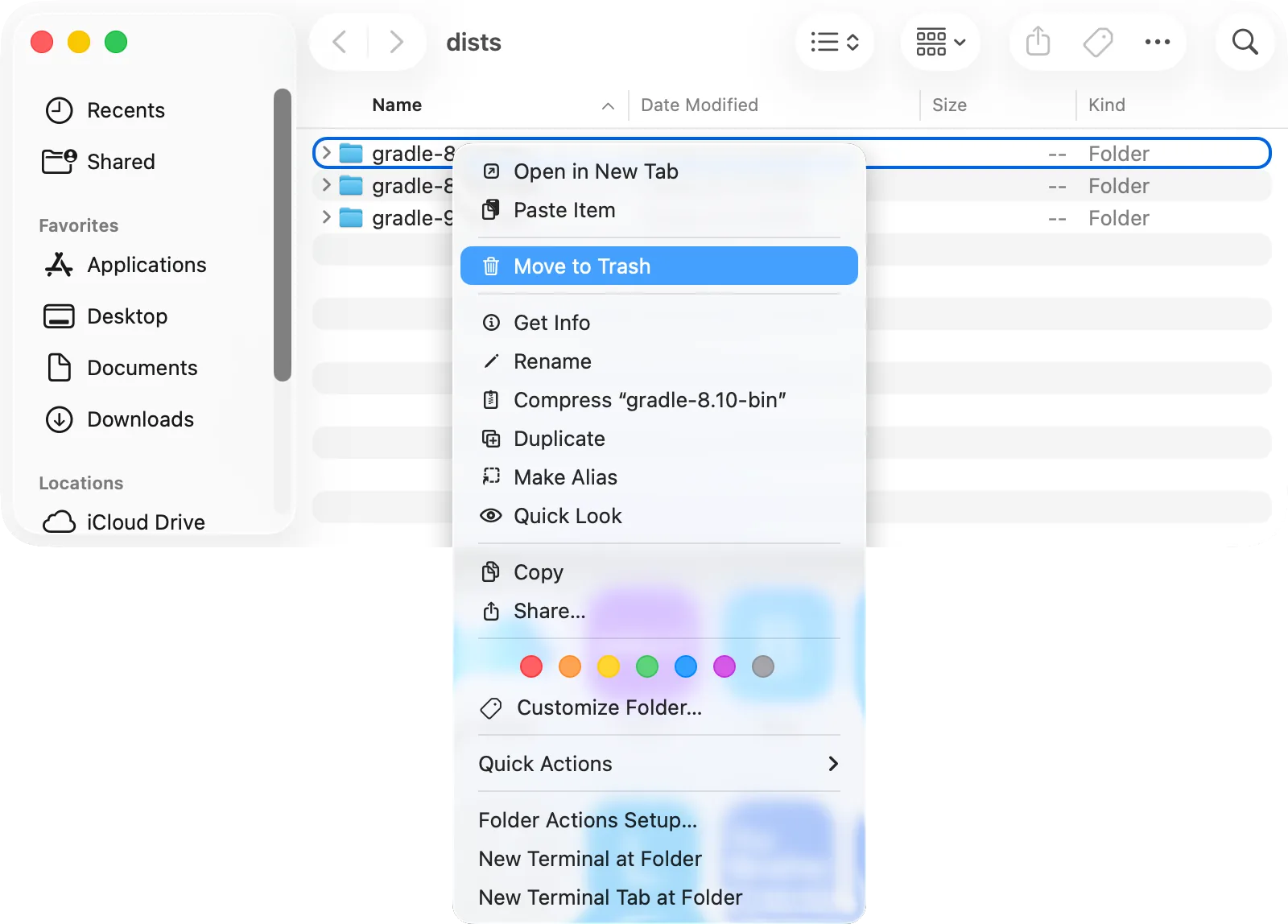Click the Tags toolbar icon
Image resolution: width=1288 pixels, height=924 pixels.
1098,42
